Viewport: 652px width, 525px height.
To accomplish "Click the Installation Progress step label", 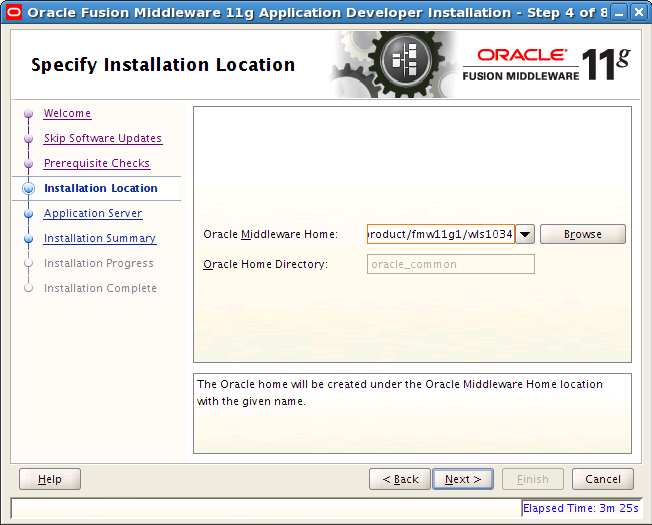I will click(99, 263).
